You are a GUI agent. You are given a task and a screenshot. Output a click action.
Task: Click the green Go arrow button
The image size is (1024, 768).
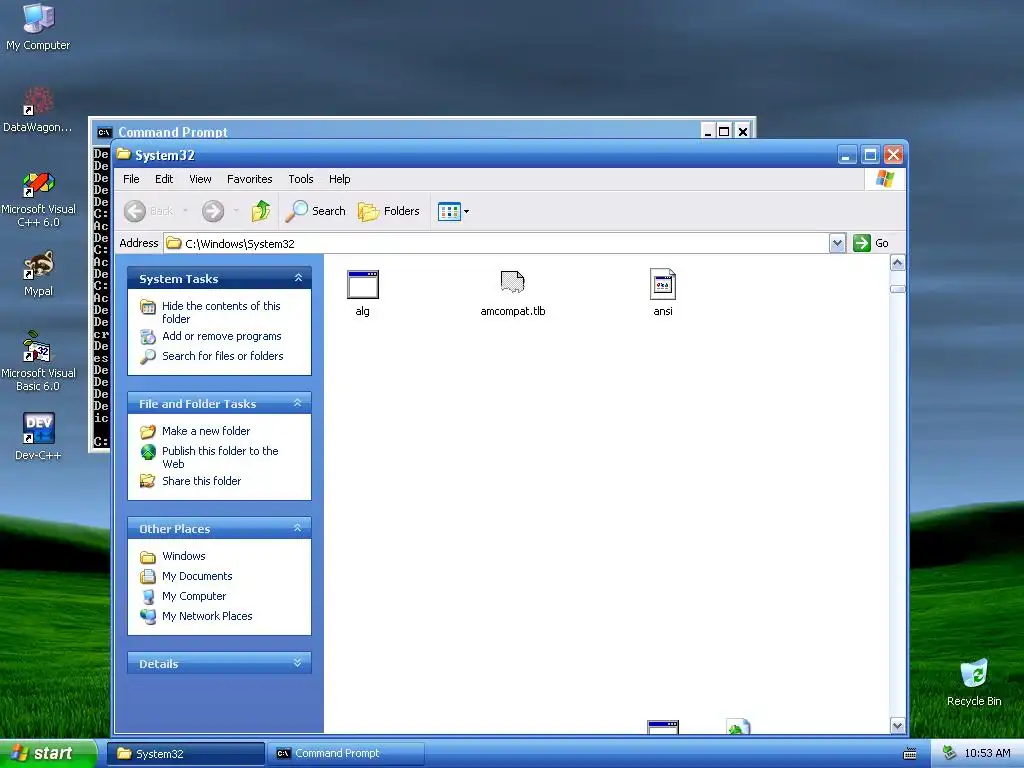pos(862,243)
